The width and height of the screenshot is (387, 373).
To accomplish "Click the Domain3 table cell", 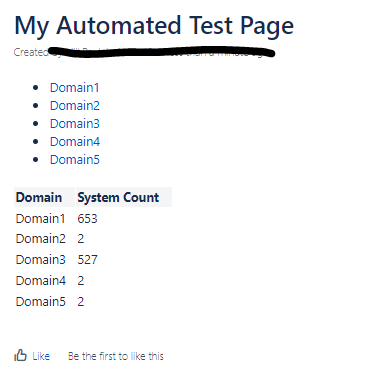I will tap(41, 260).
